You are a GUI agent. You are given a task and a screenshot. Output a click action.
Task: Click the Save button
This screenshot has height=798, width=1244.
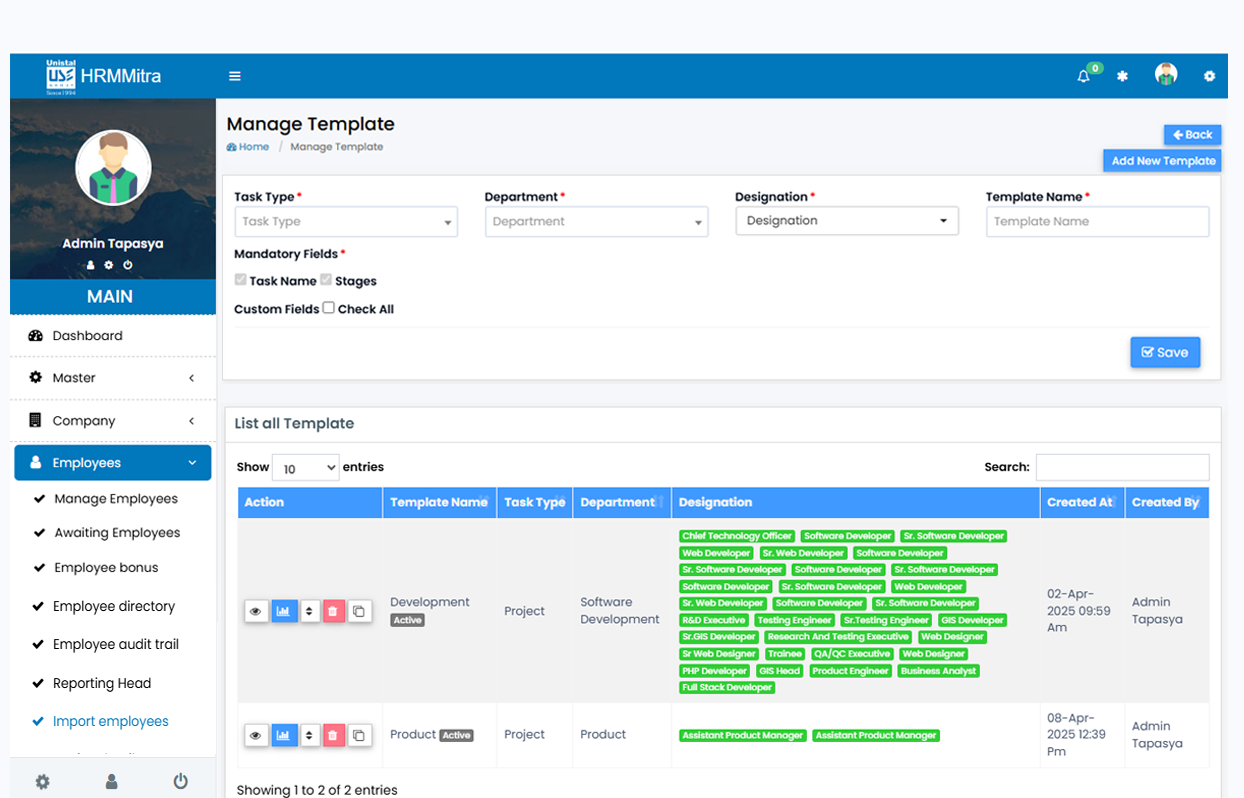(1165, 352)
